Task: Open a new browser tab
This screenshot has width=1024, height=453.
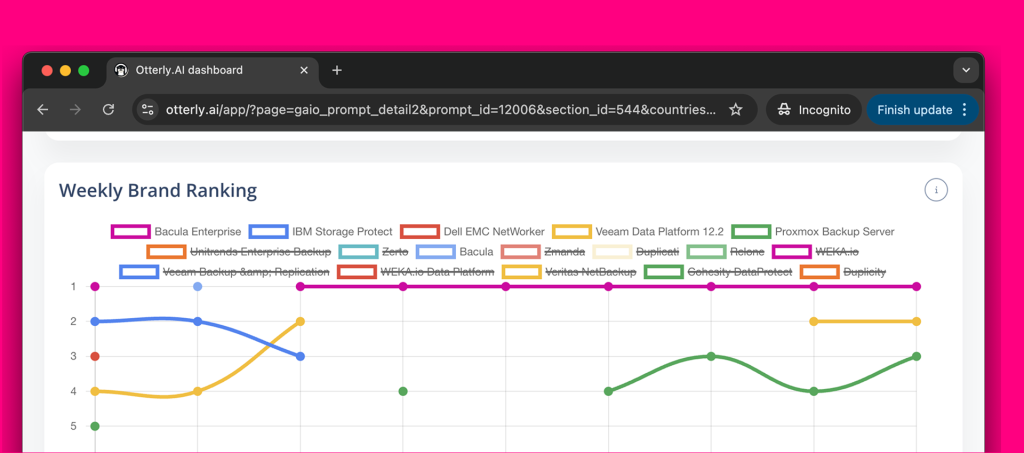Action: 337,70
